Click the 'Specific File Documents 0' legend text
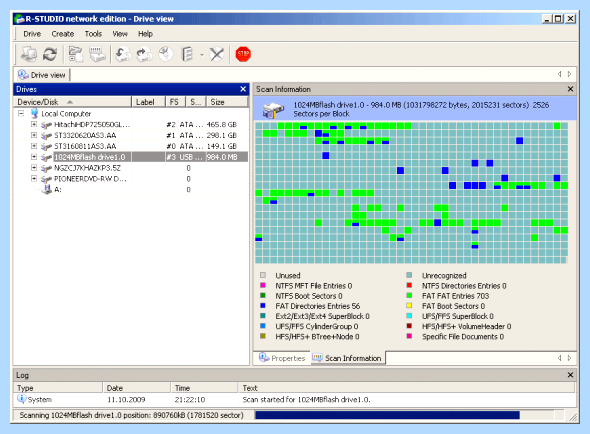 pos(463,337)
